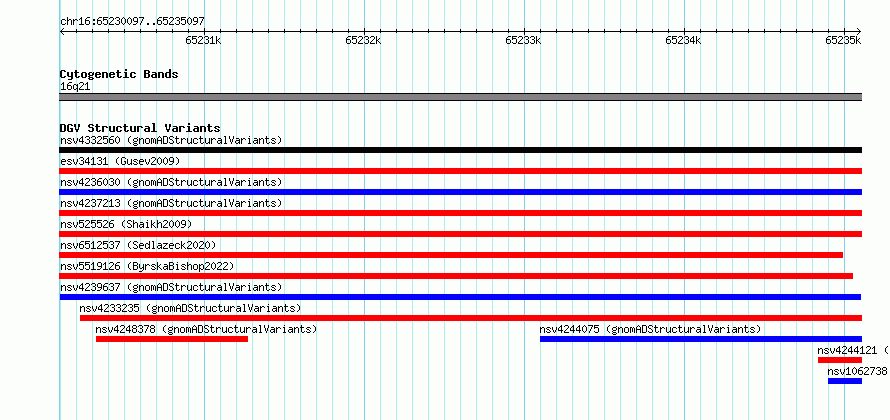
Task: Click the 65235k ruler mark
Action: (x=843, y=40)
